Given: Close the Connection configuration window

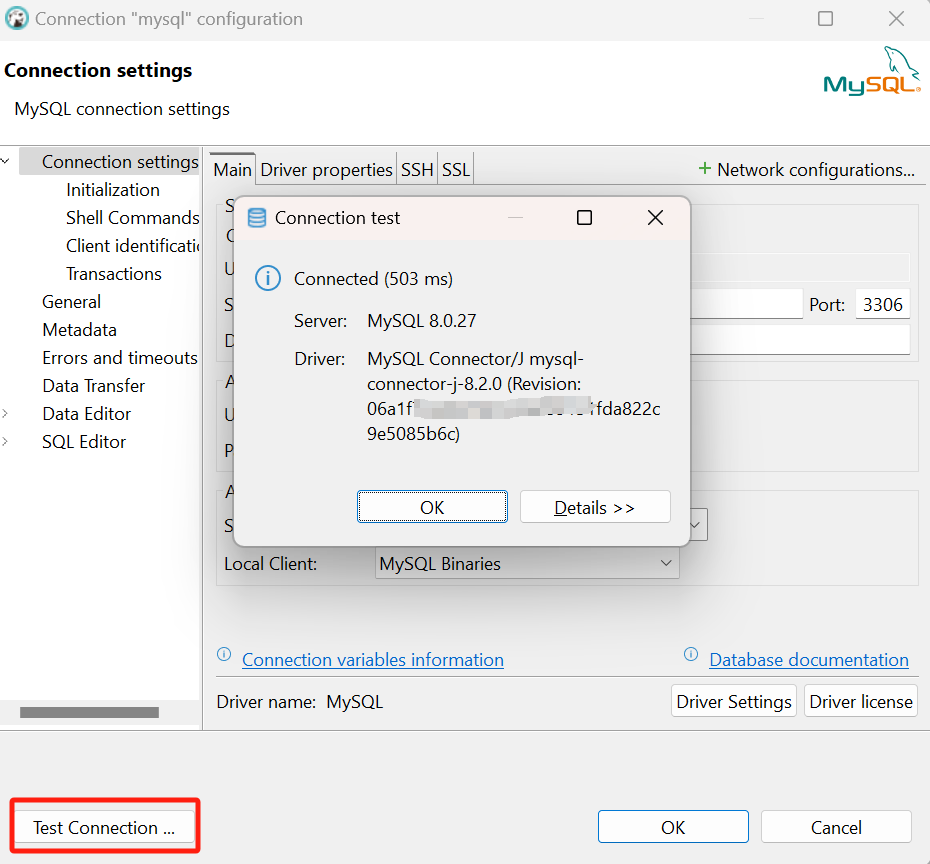Looking at the screenshot, I should pyautogui.click(x=896, y=19).
